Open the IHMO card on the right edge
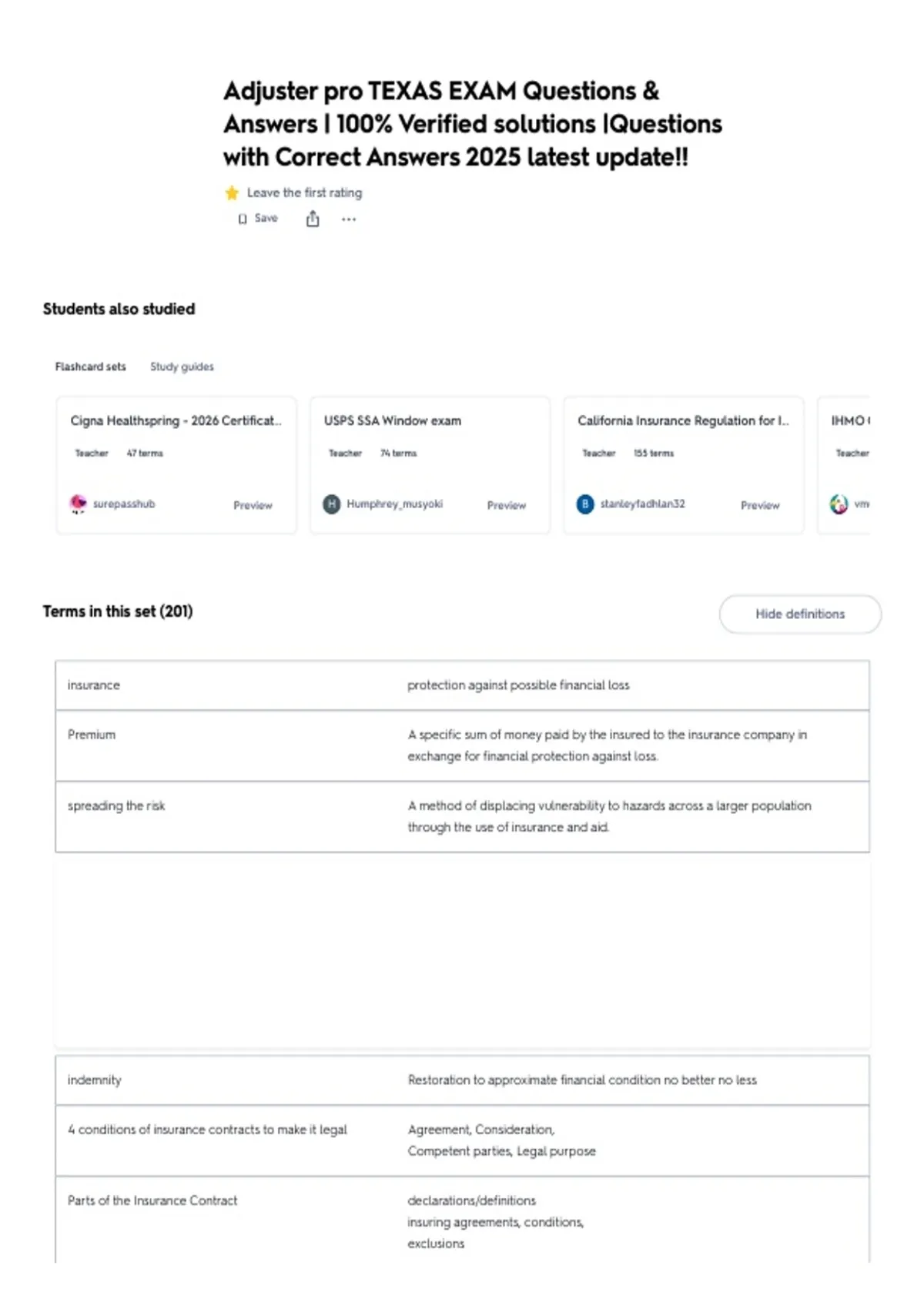The width and height of the screenshot is (924, 1309). pos(845,465)
